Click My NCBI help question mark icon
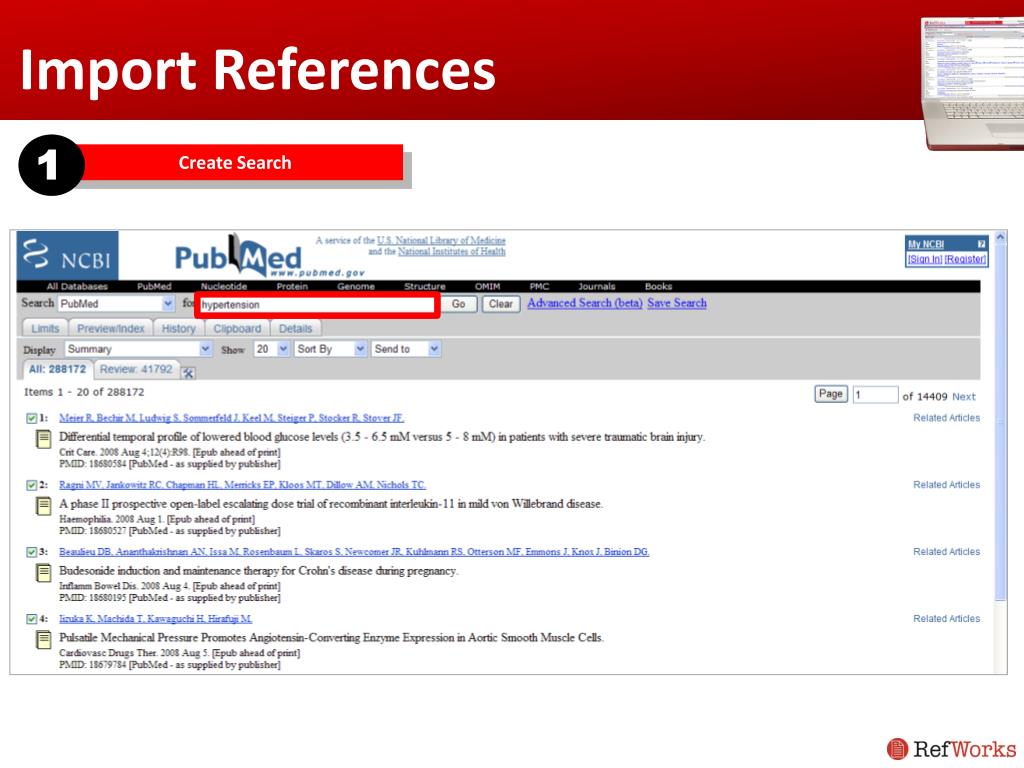Image resolution: width=1024 pixels, height=768 pixels. pos(981,244)
